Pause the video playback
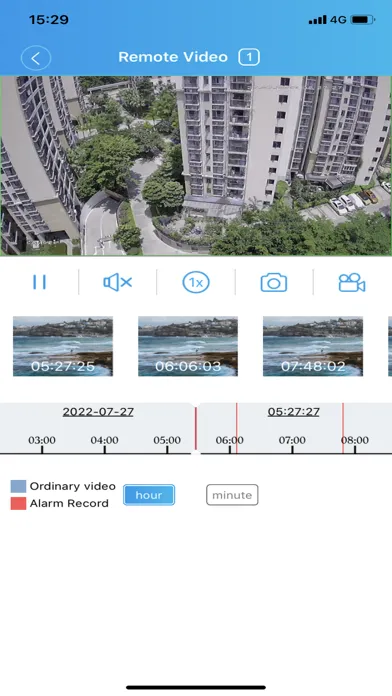The height and width of the screenshot is (696, 392). click(x=40, y=282)
